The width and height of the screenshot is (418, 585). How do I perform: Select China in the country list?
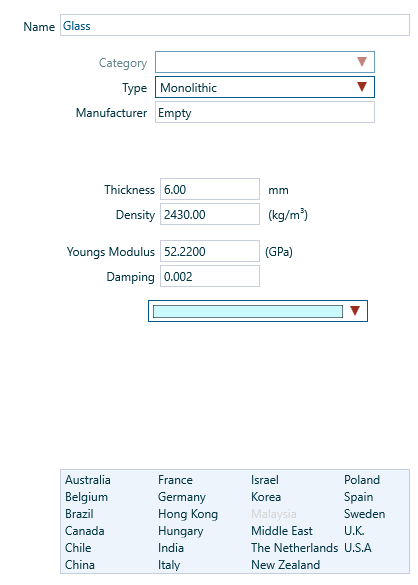point(79,565)
